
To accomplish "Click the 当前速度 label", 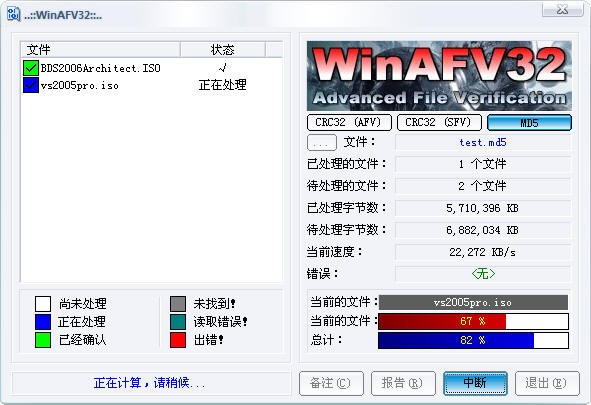I will pos(334,252).
